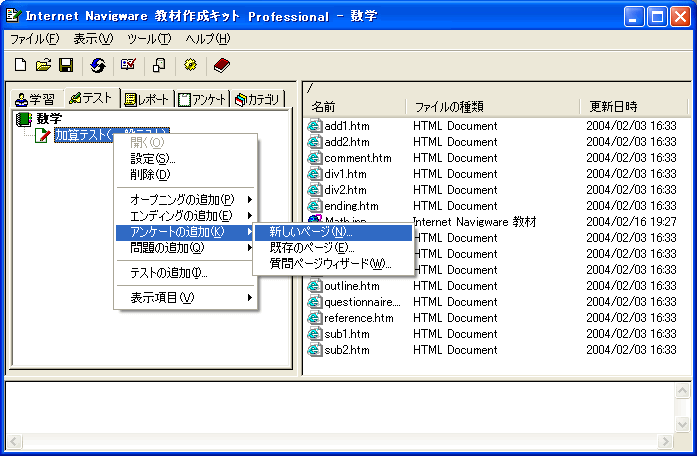Switch to the レポート tab
Screen dimensions: 697x456
[x=147, y=99]
